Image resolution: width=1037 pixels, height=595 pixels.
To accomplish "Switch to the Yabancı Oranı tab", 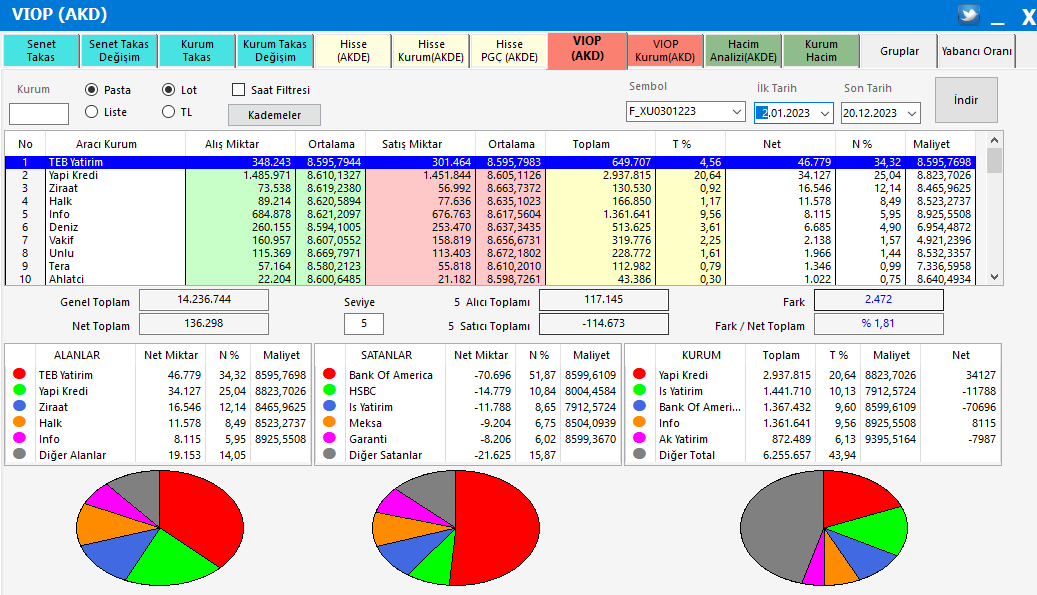I will pos(977,51).
